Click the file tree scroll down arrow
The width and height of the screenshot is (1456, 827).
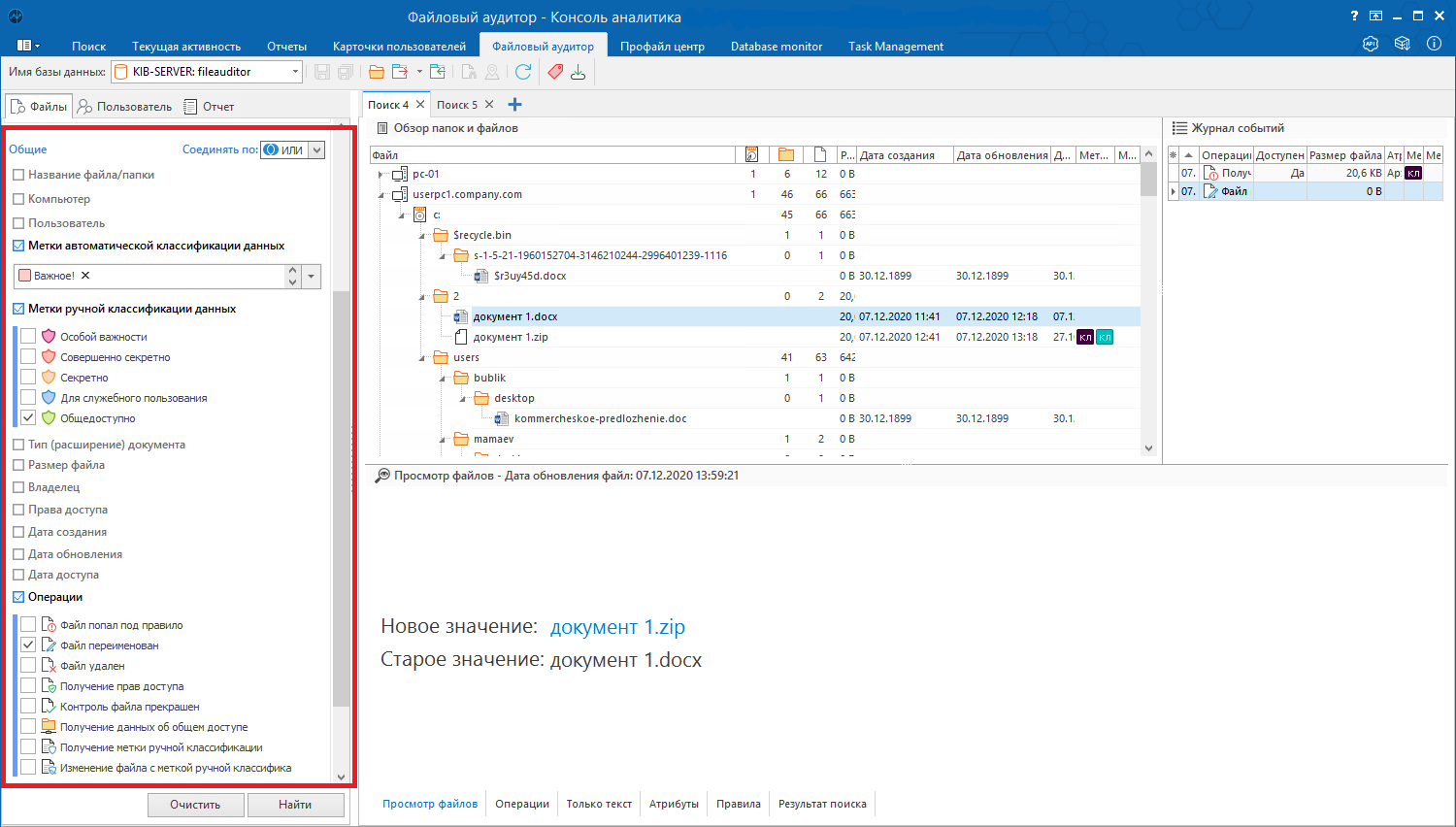coord(1148,448)
